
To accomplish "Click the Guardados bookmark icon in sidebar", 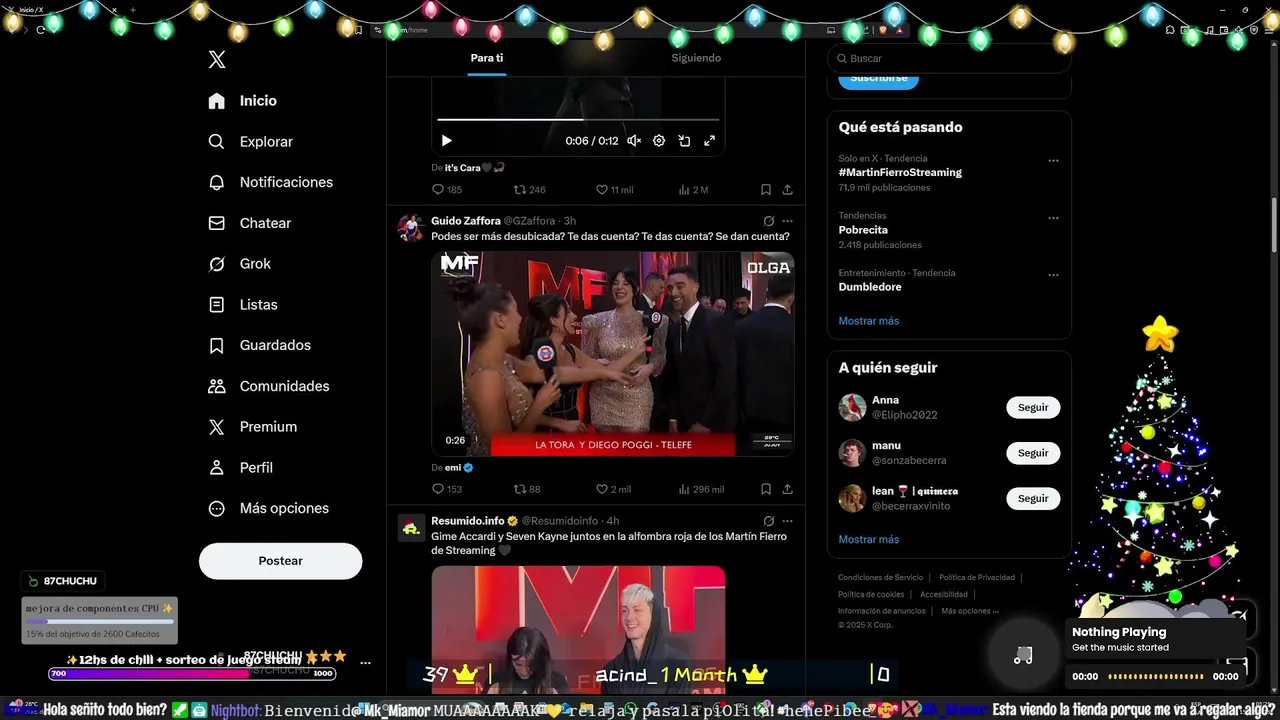I will 216,345.
